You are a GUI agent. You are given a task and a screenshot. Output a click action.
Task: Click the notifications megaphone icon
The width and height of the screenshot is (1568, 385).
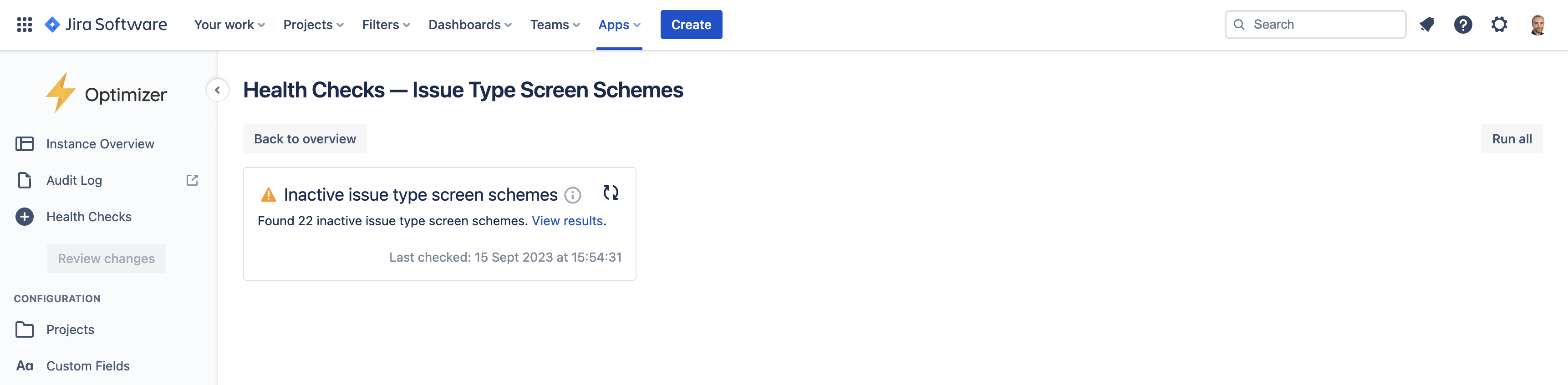(x=1427, y=24)
